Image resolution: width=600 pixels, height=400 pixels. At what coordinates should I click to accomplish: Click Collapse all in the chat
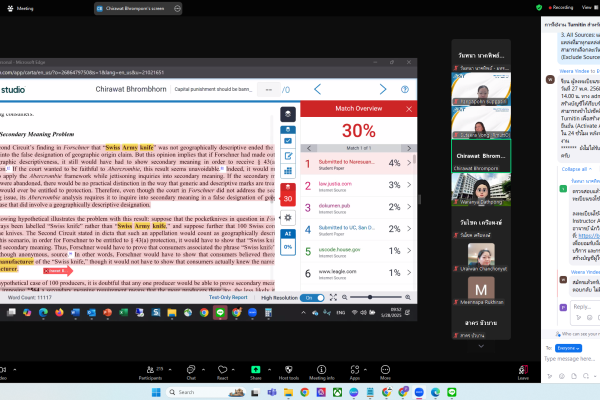tap(577, 169)
